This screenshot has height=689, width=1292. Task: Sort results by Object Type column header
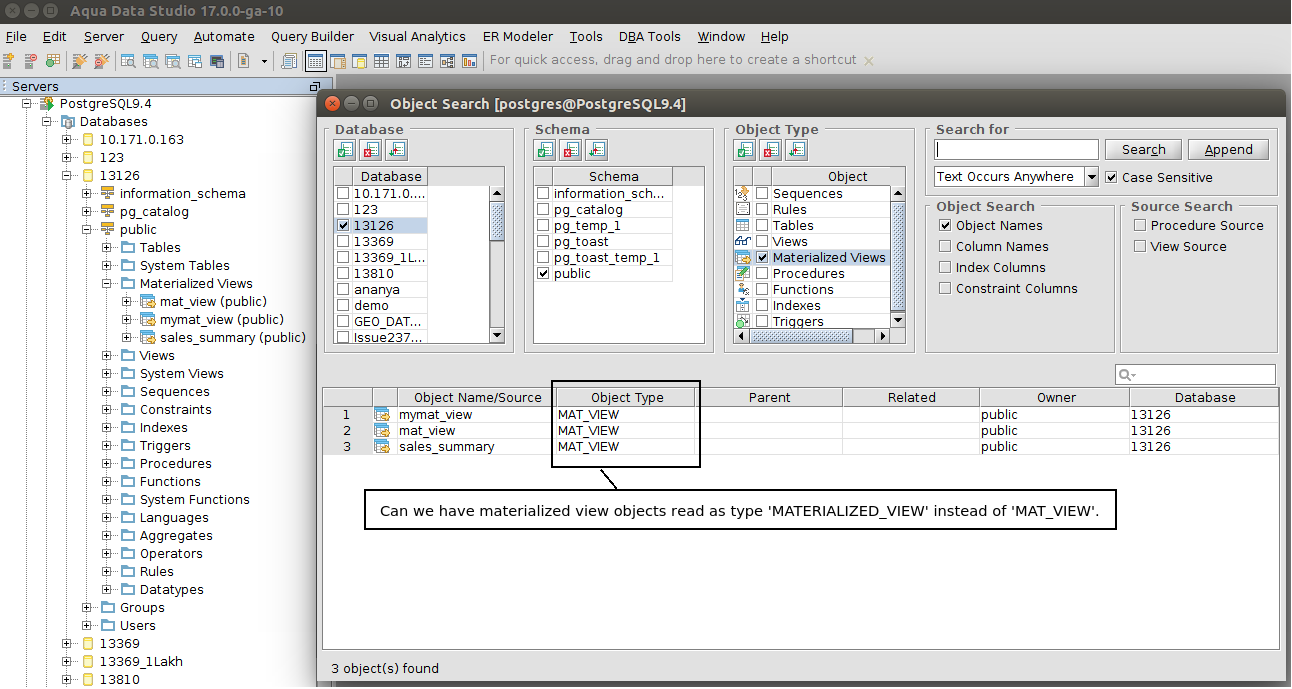coord(627,397)
